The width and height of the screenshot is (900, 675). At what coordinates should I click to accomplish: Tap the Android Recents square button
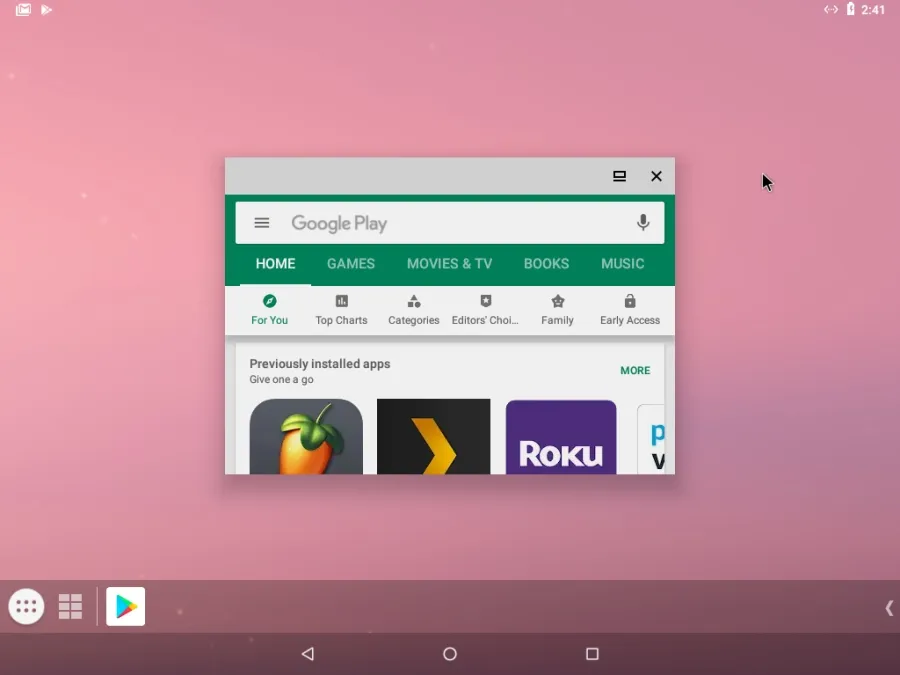coord(592,654)
